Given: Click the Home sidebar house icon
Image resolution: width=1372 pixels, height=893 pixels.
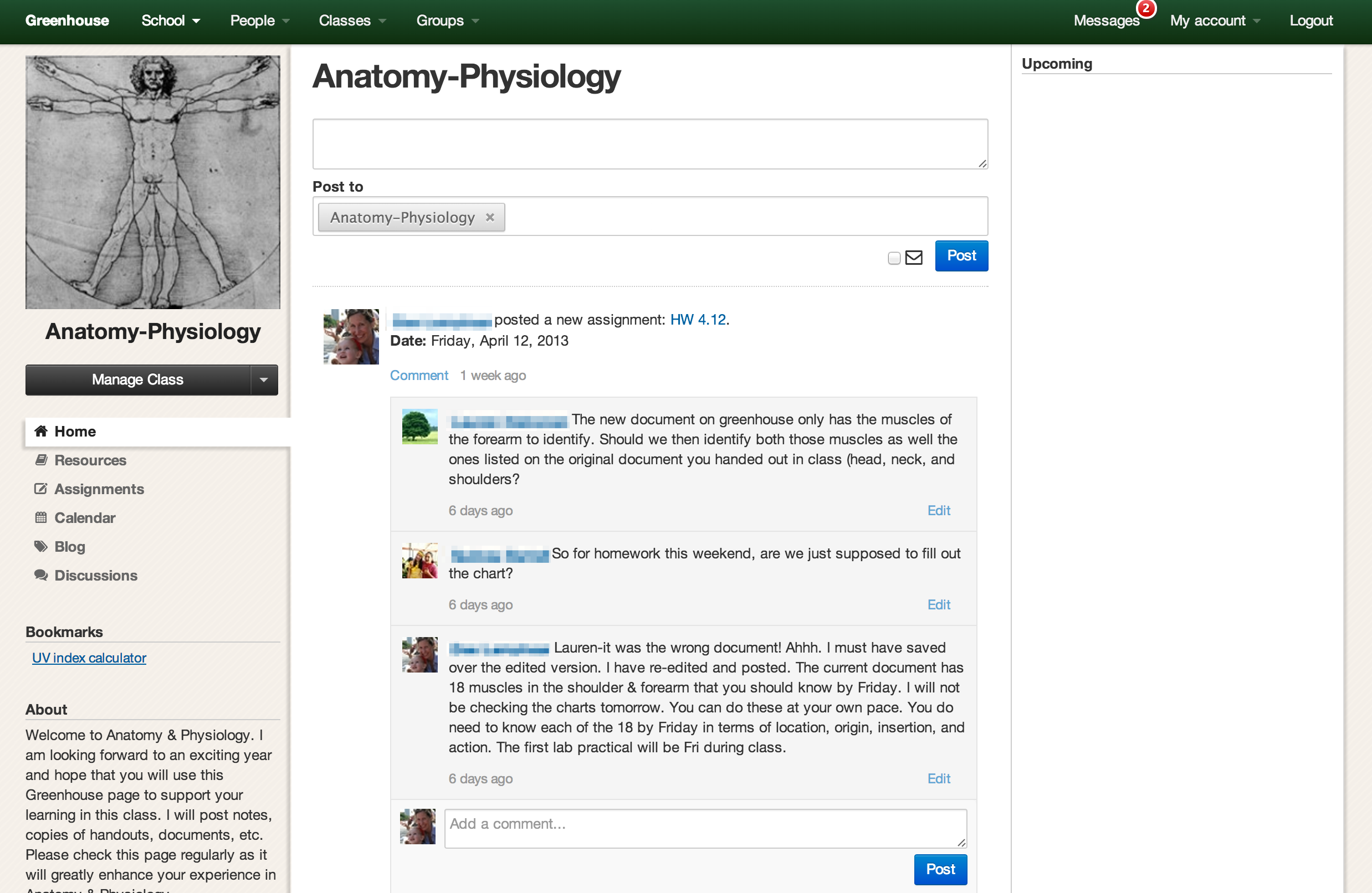Looking at the screenshot, I should point(40,431).
